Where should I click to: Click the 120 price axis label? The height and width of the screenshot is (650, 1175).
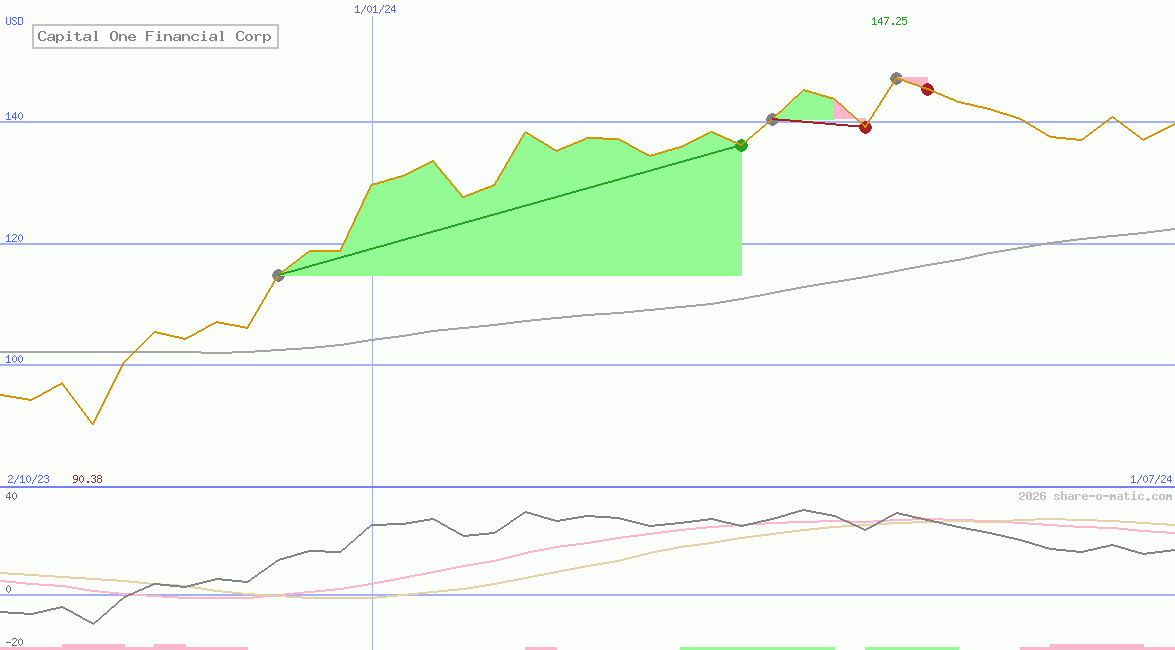[14, 238]
